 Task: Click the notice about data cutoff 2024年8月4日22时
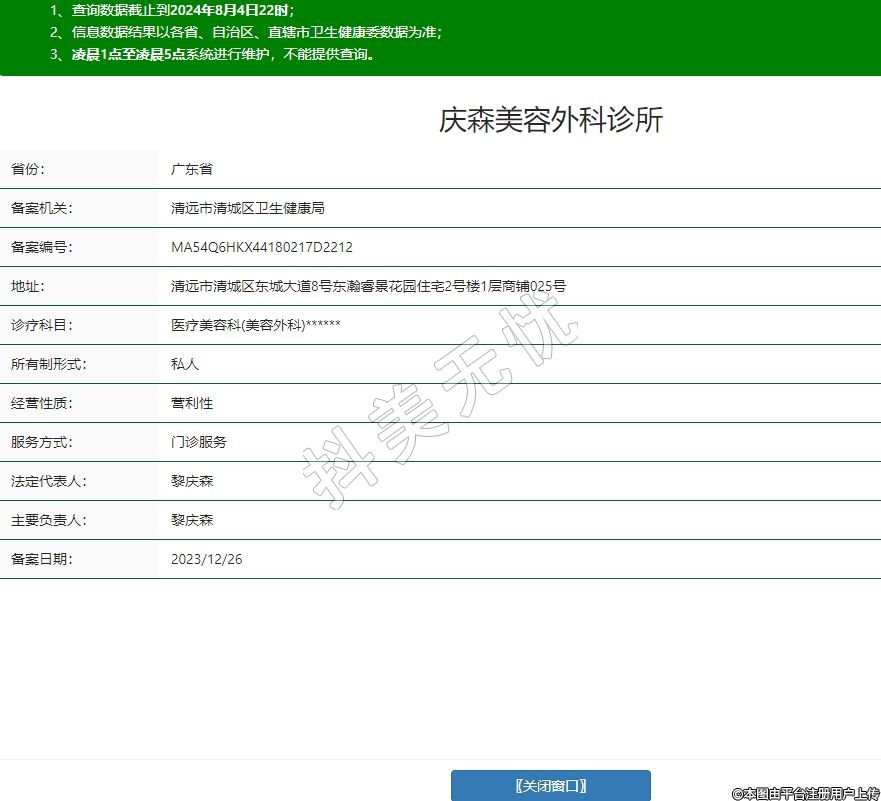[172, 10]
